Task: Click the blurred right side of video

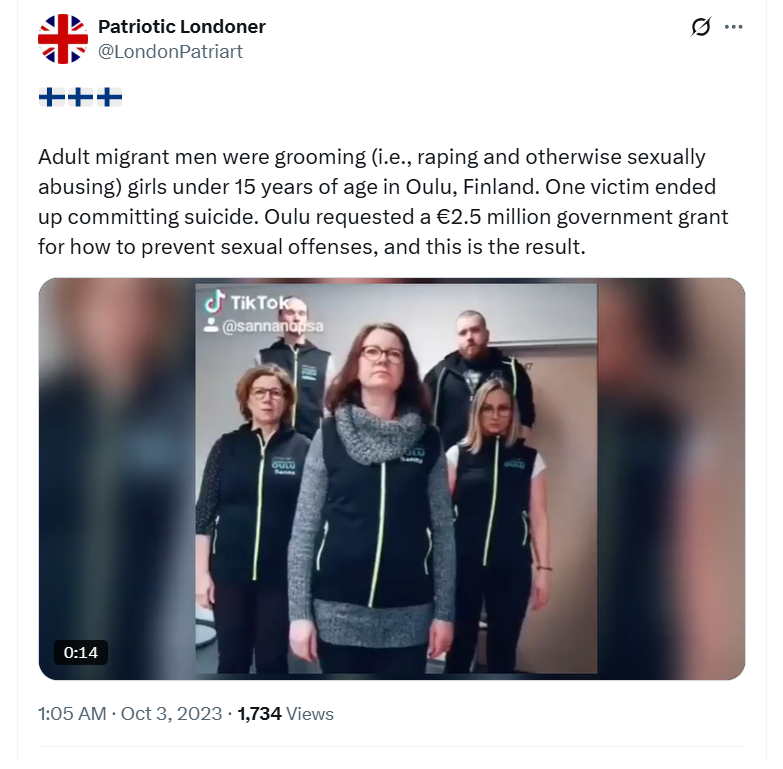Action: tap(671, 479)
